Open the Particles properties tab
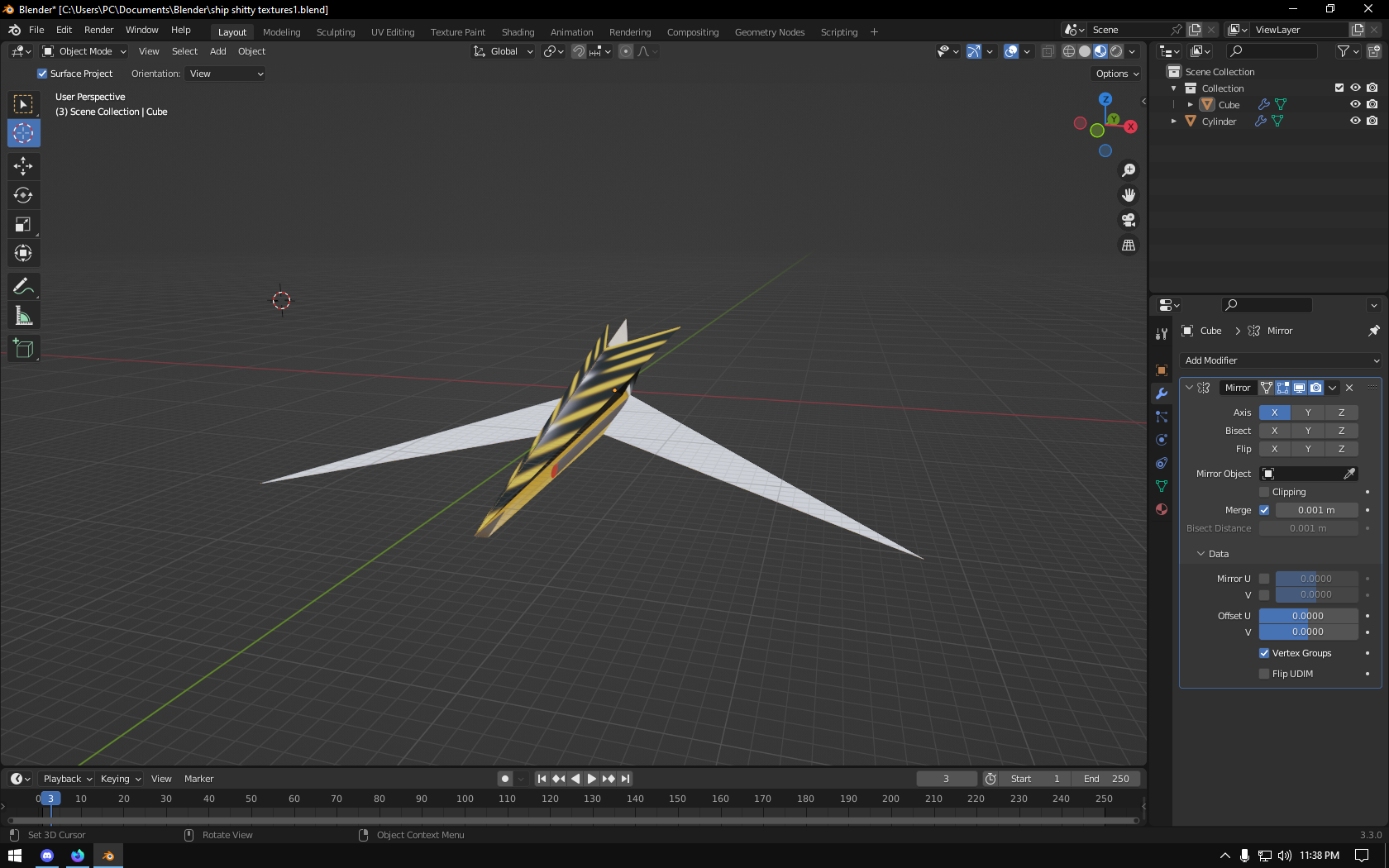 (x=1162, y=417)
